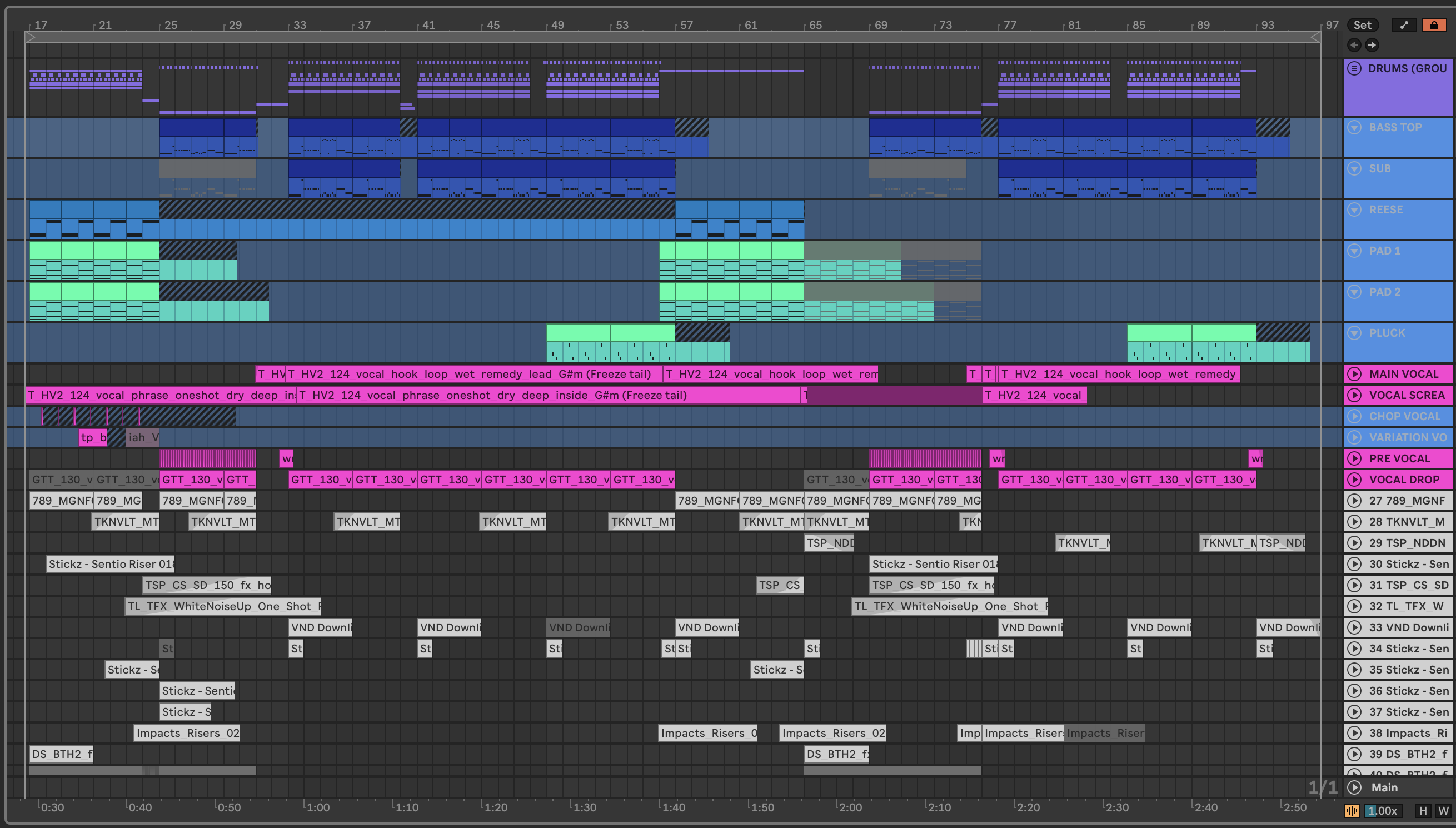The width and height of the screenshot is (1456, 828).
Task: Click bar 49 on the beat ruler
Action: point(557,25)
